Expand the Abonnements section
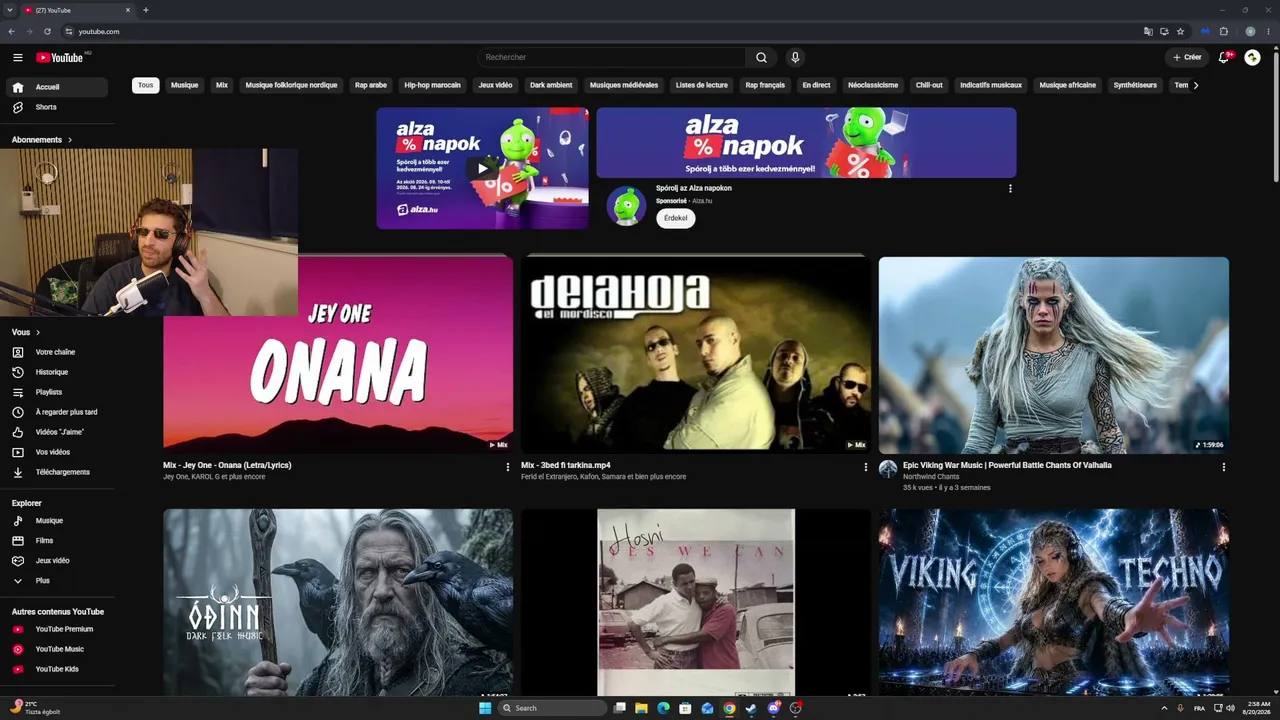The height and width of the screenshot is (720, 1280). [x=42, y=140]
